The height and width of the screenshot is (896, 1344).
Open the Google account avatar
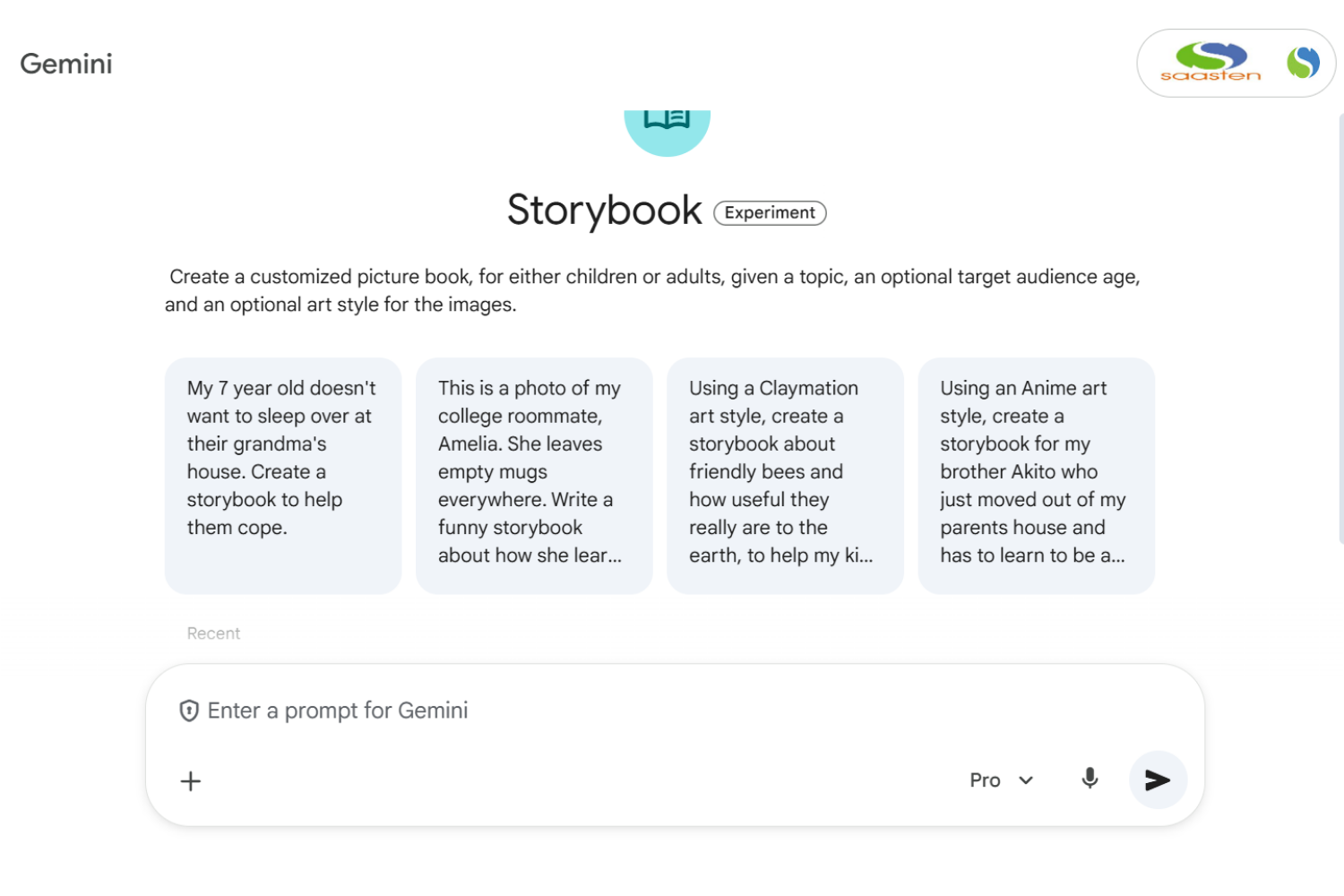[1303, 63]
